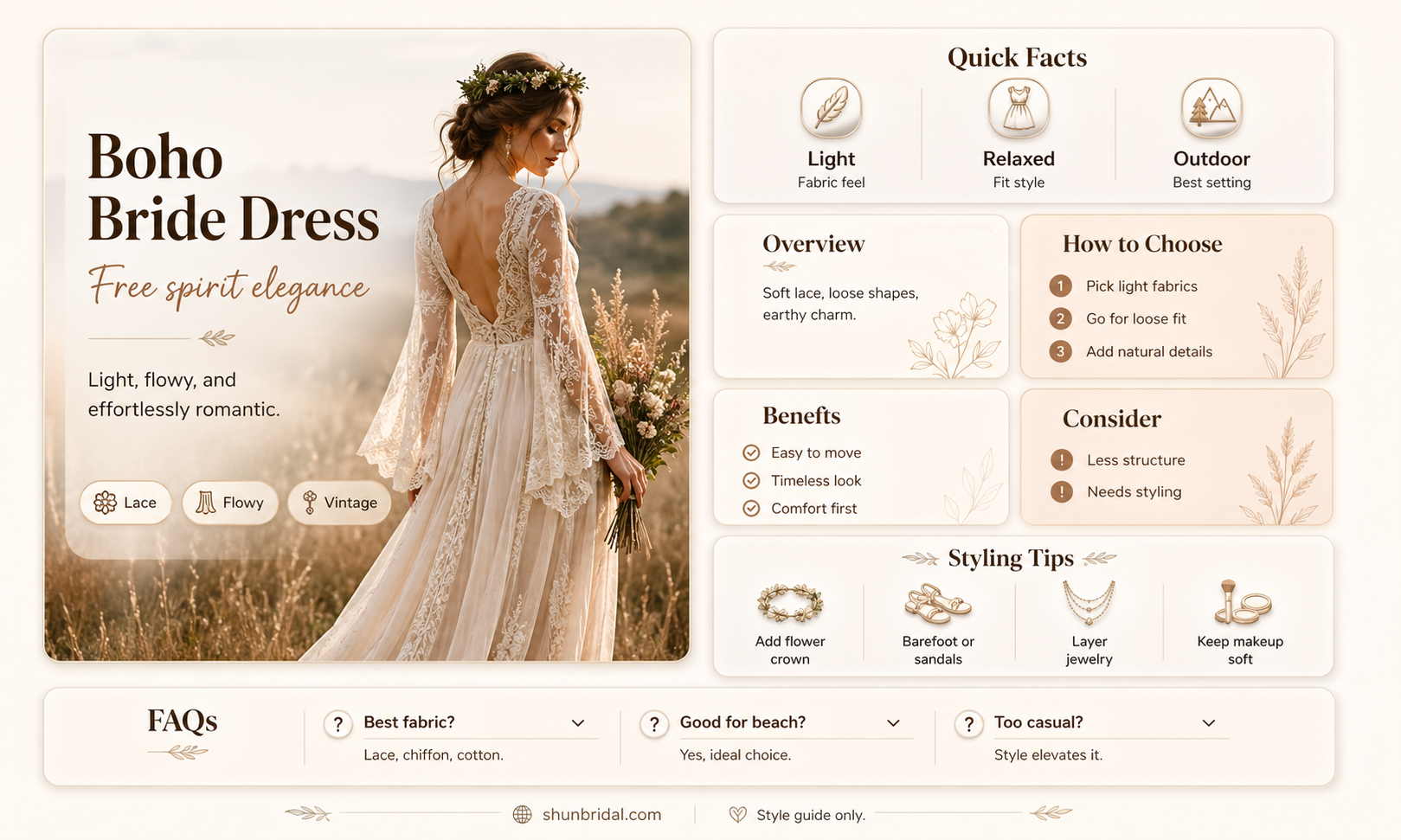Viewport: 1401px width, 840px height.
Task: Click the Free spirit elegance script text
Action: click(229, 286)
